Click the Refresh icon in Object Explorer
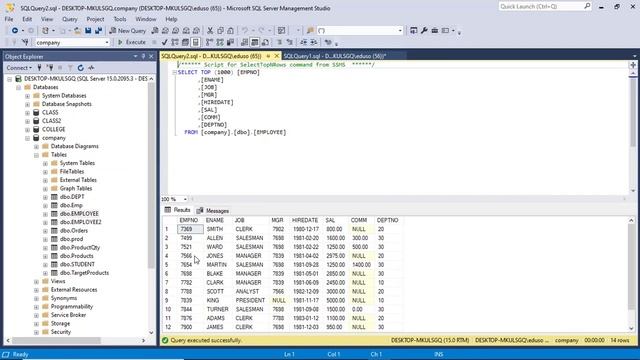The width and height of the screenshot is (640, 360). coord(80,68)
